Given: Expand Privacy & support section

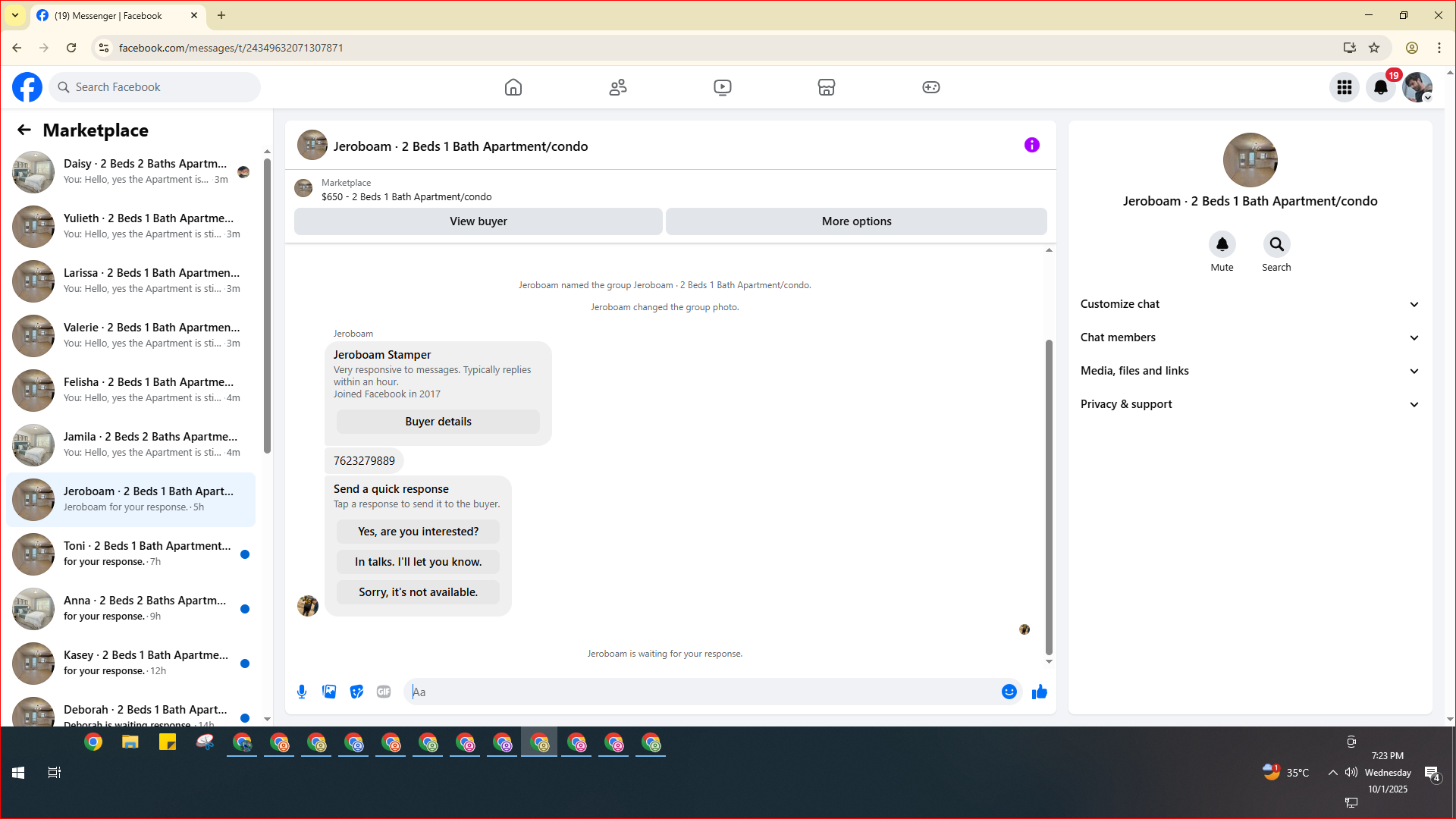Looking at the screenshot, I should (1250, 404).
